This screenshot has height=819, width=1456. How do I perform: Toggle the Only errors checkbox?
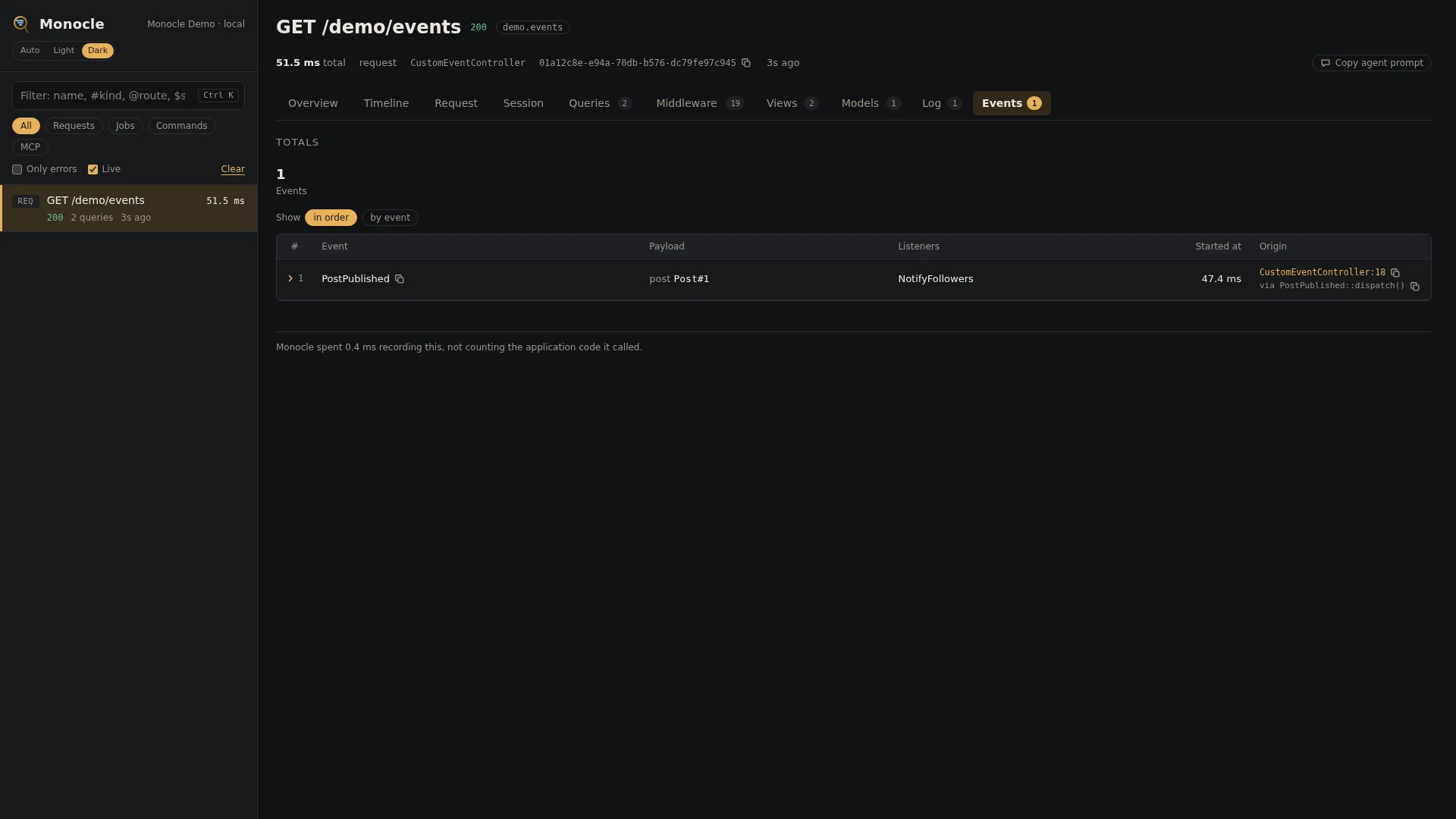click(x=17, y=169)
